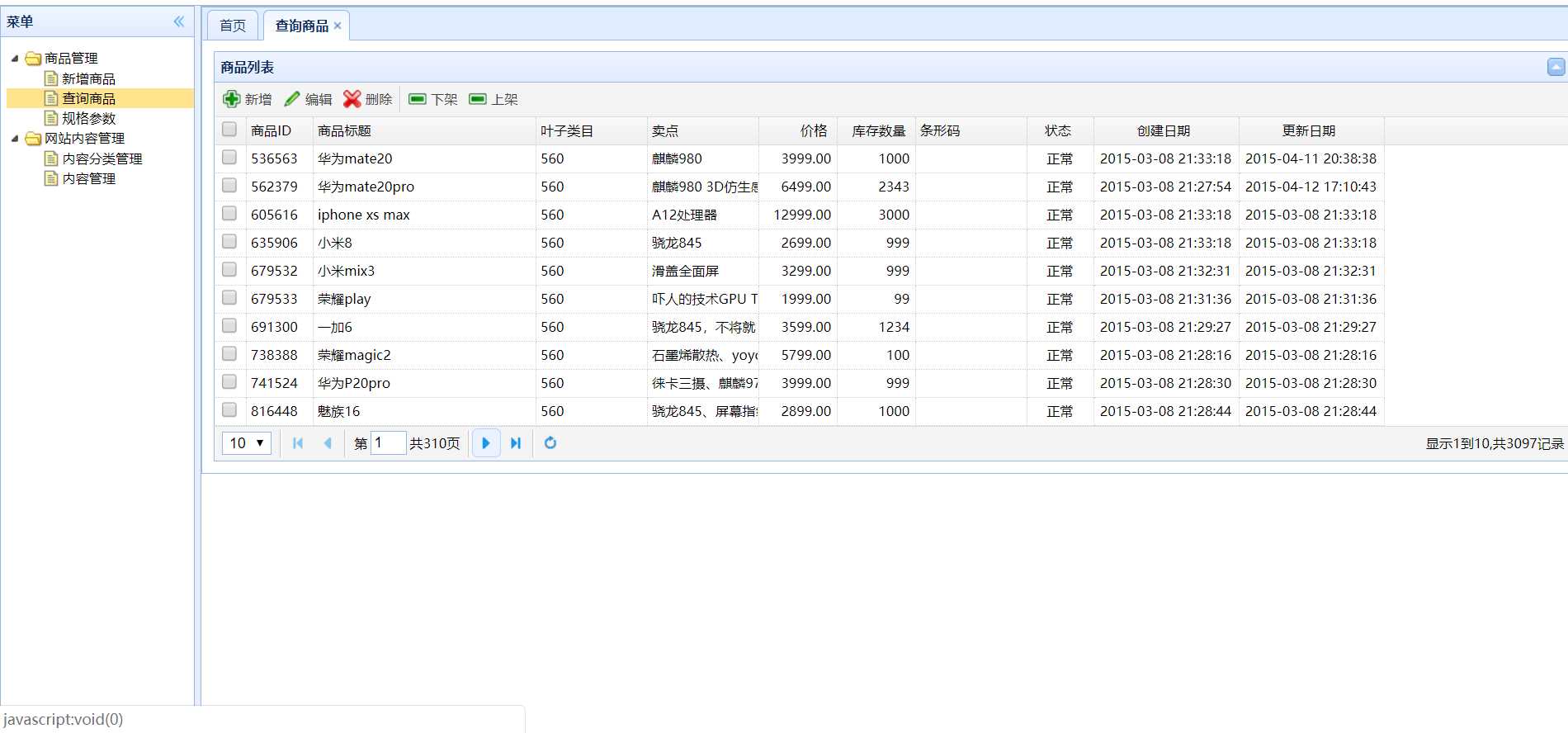Toggle the select-all checkbox in the table header
The image size is (1568, 733).
pos(229,129)
